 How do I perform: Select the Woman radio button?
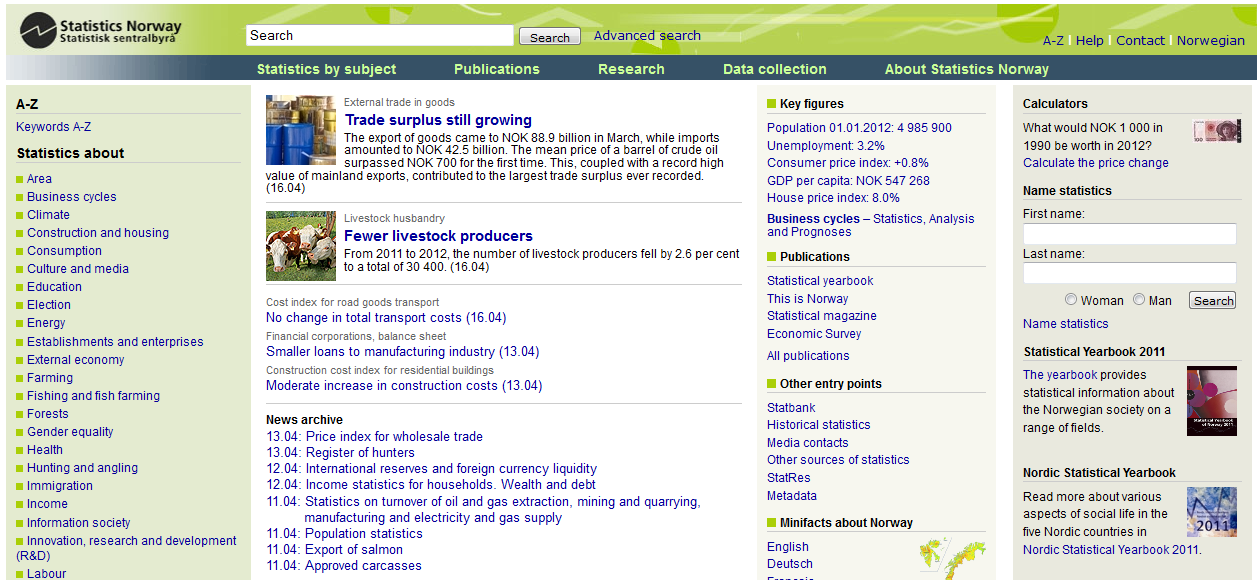point(1071,300)
